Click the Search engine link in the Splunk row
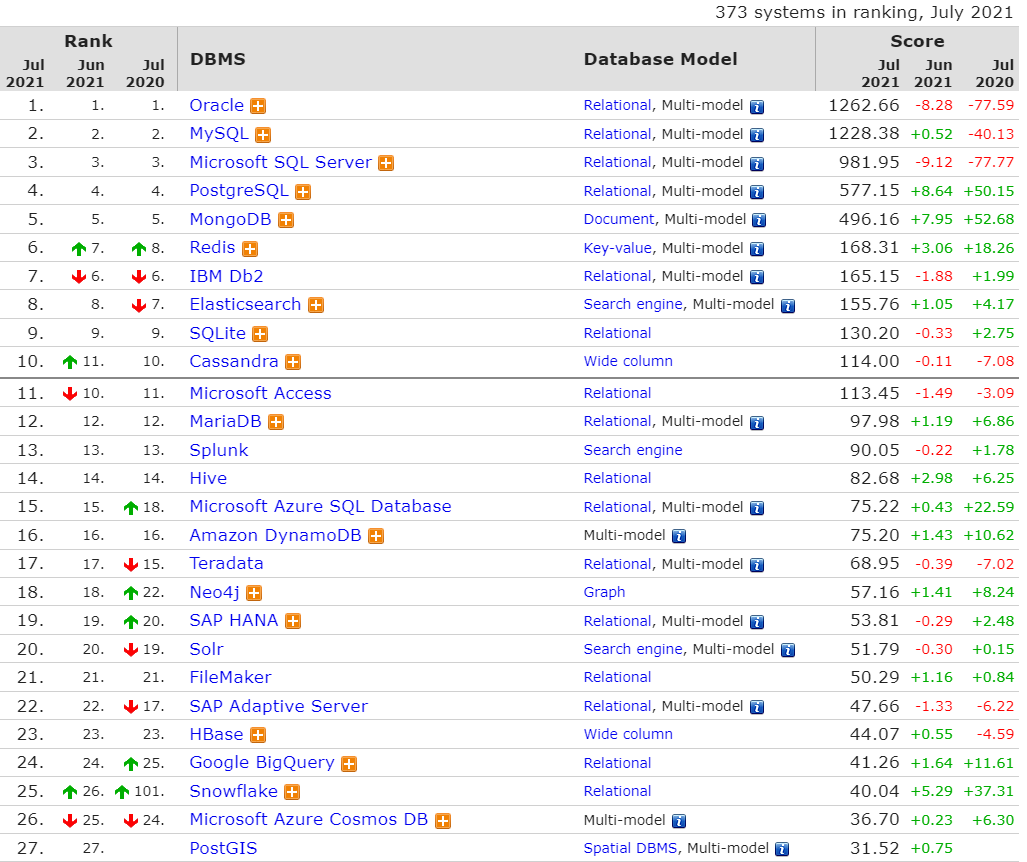1027x862 pixels. [633, 451]
